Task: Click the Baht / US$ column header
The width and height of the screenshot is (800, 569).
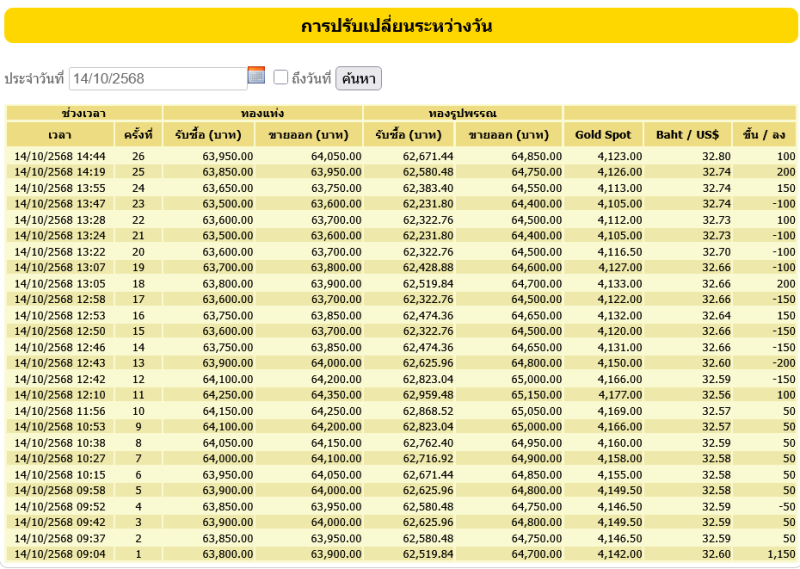Action: click(688, 135)
